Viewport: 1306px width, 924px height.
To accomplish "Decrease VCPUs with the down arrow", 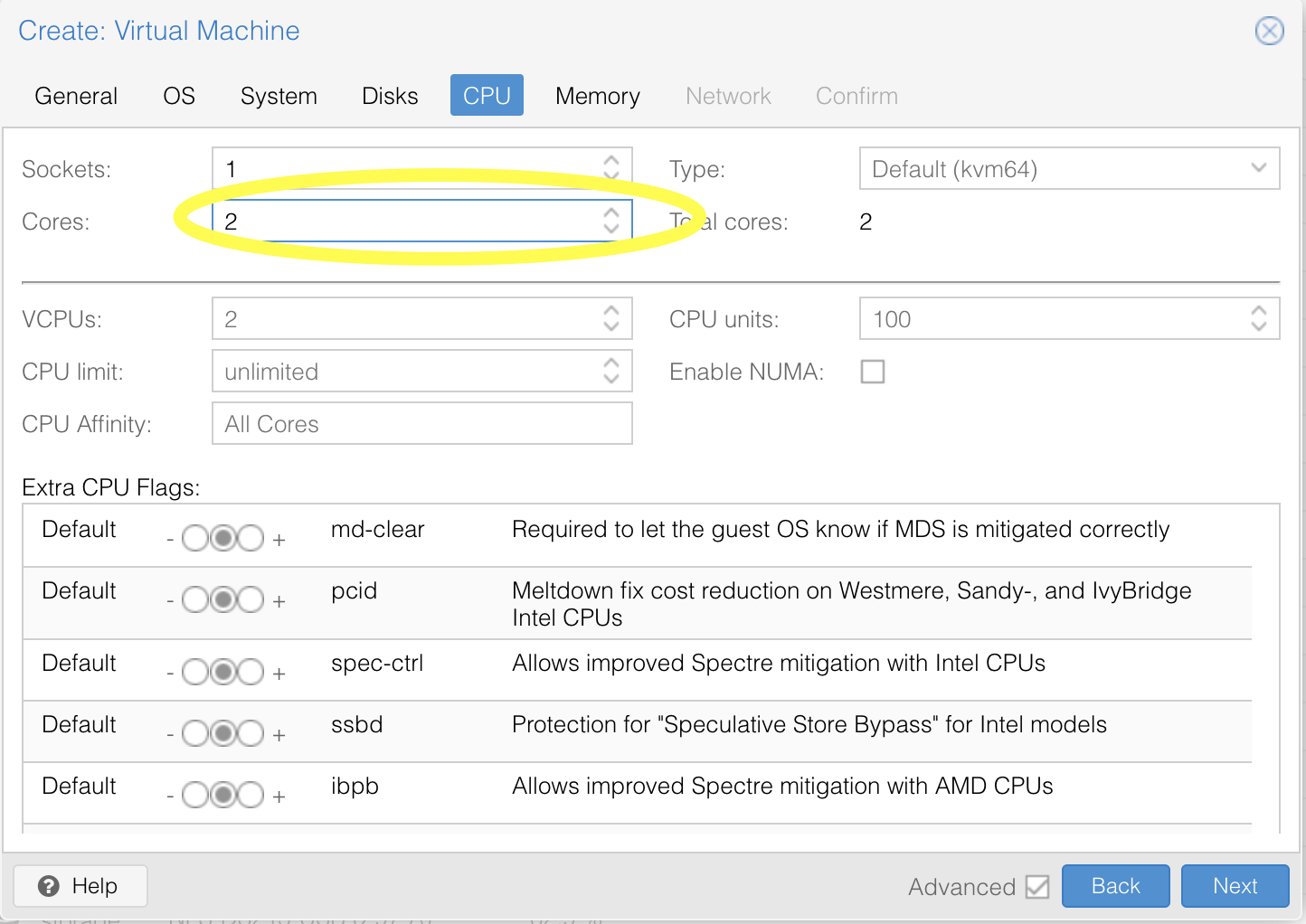I will pos(611,326).
